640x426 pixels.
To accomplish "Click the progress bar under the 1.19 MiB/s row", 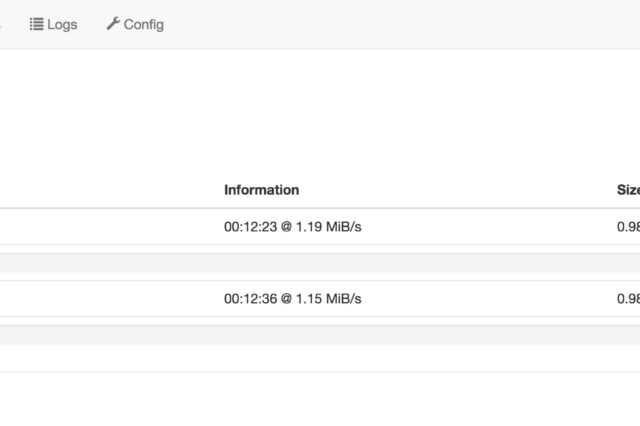I will click(x=320, y=263).
